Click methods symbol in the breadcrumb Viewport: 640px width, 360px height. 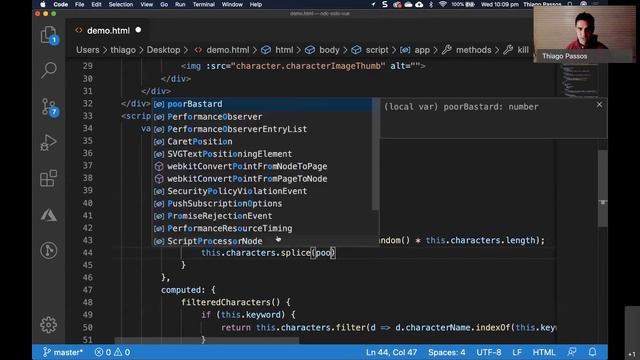click(x=467, y=50)
